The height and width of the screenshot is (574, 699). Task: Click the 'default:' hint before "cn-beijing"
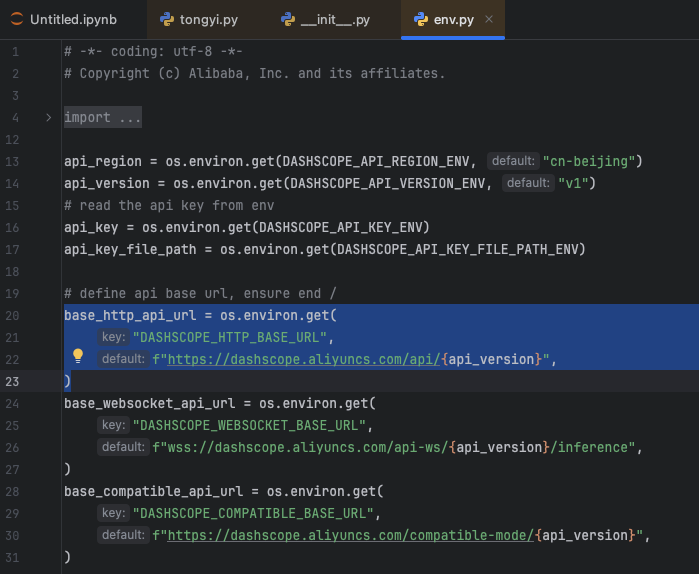(513, 161)
